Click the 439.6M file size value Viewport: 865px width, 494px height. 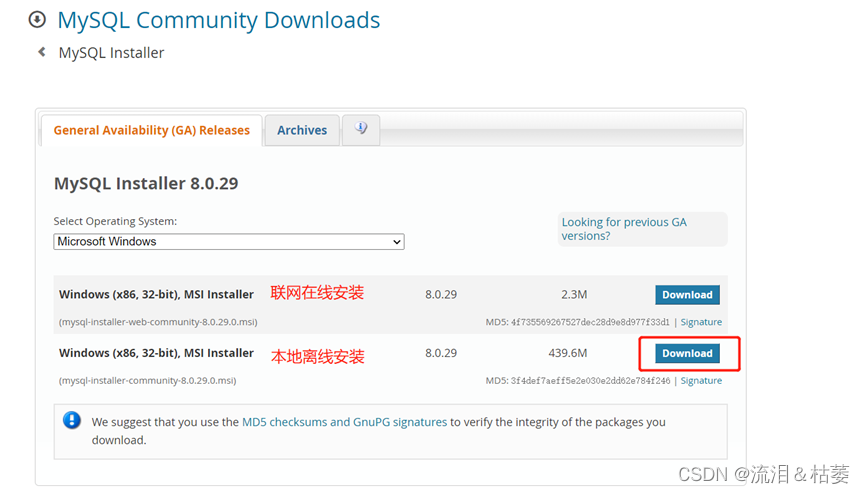(x=568, y=353)
